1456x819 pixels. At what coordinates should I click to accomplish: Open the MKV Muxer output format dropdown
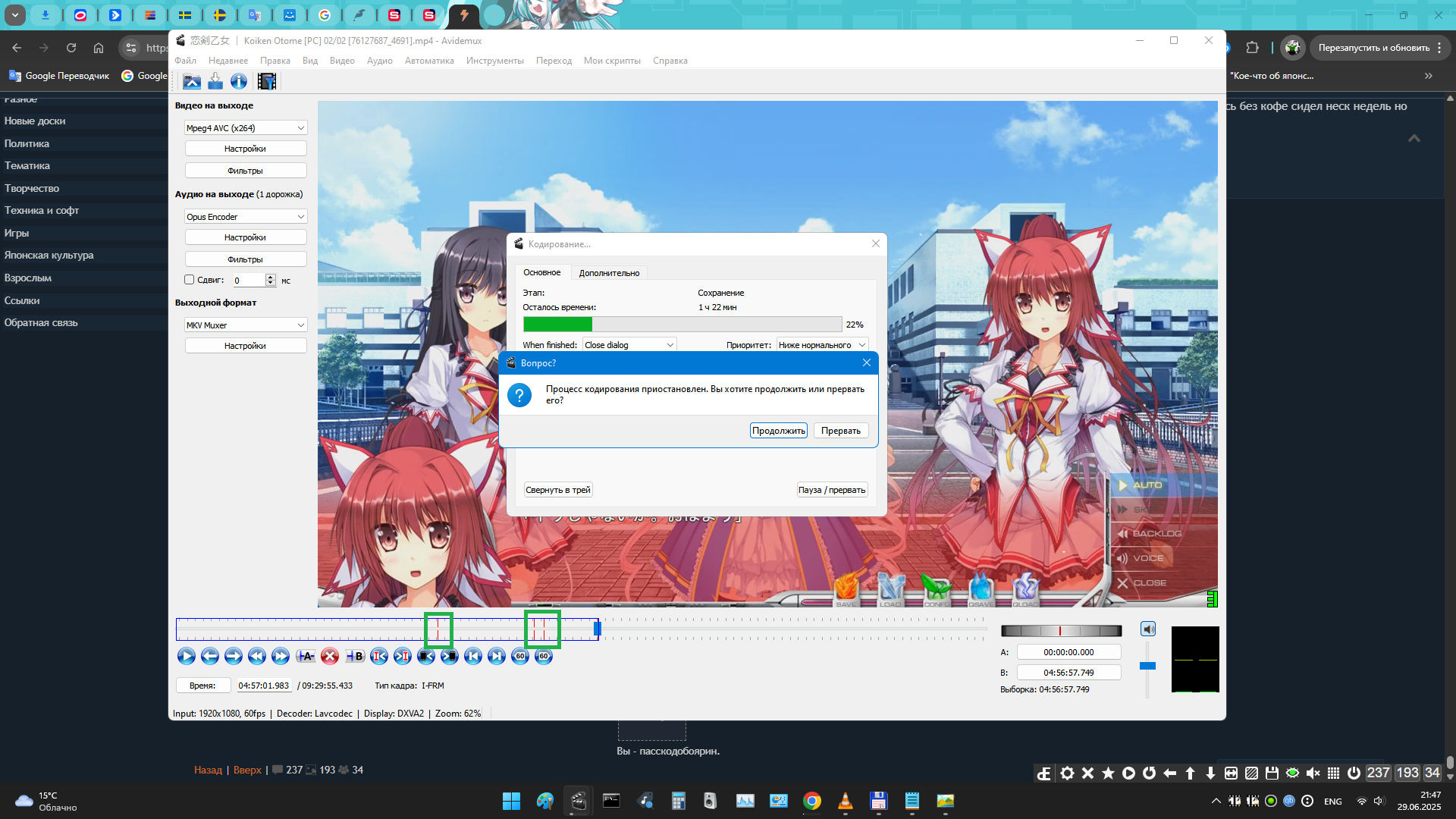pyautogui.click(x=246, y=325)
